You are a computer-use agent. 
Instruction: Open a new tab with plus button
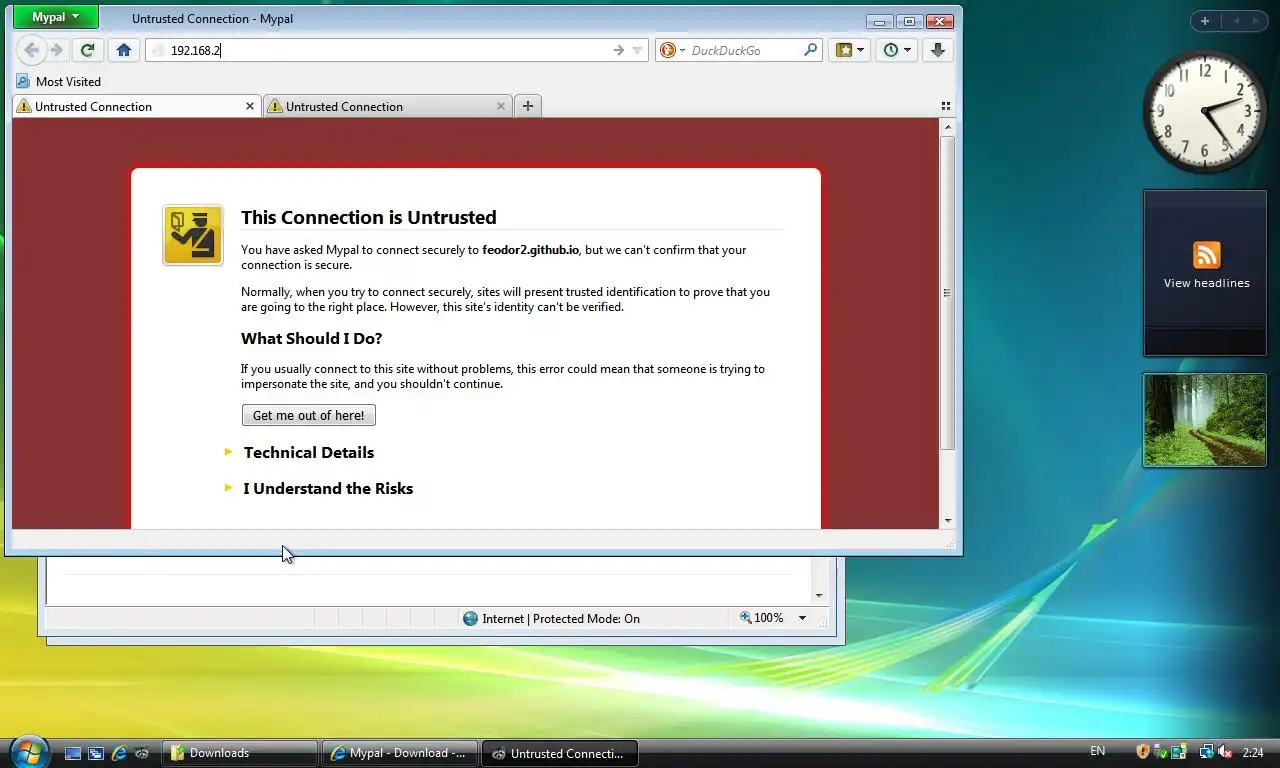pos(528,106)
